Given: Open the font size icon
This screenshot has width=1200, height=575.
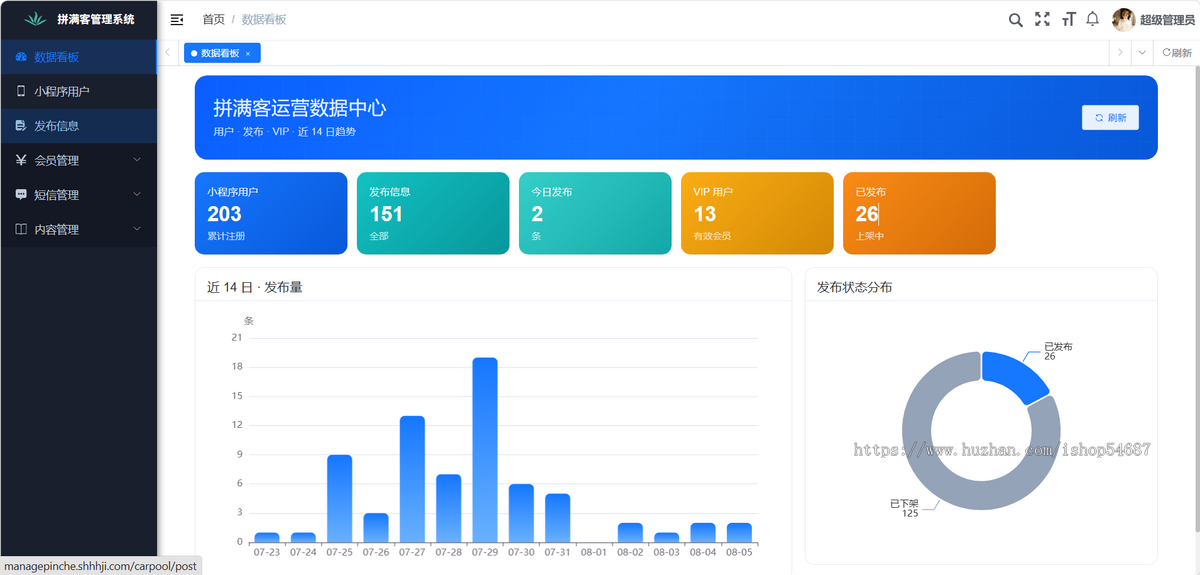Looking at the screenshot, I should 1068,19.
